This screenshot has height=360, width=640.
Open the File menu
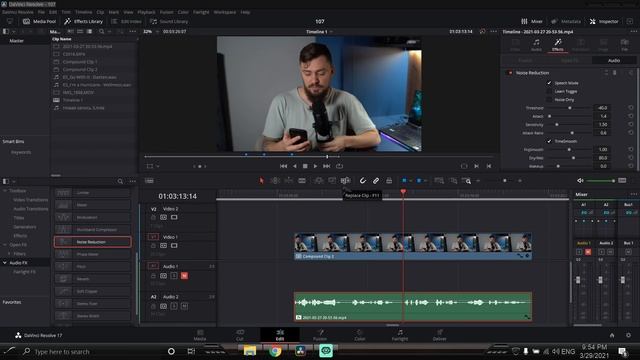coord(41,12)
